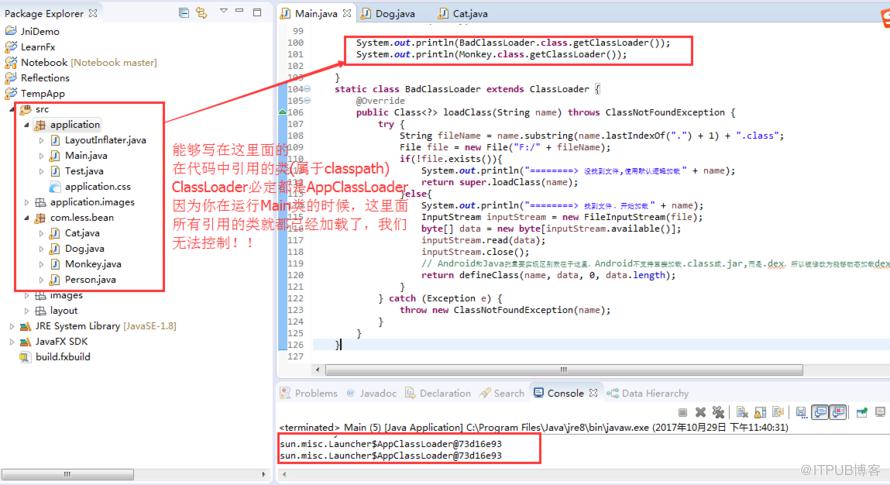The height and width of the screenshot is (485, 890).
Task: Toggle Show Console on standard output
Action: (820, 412)
